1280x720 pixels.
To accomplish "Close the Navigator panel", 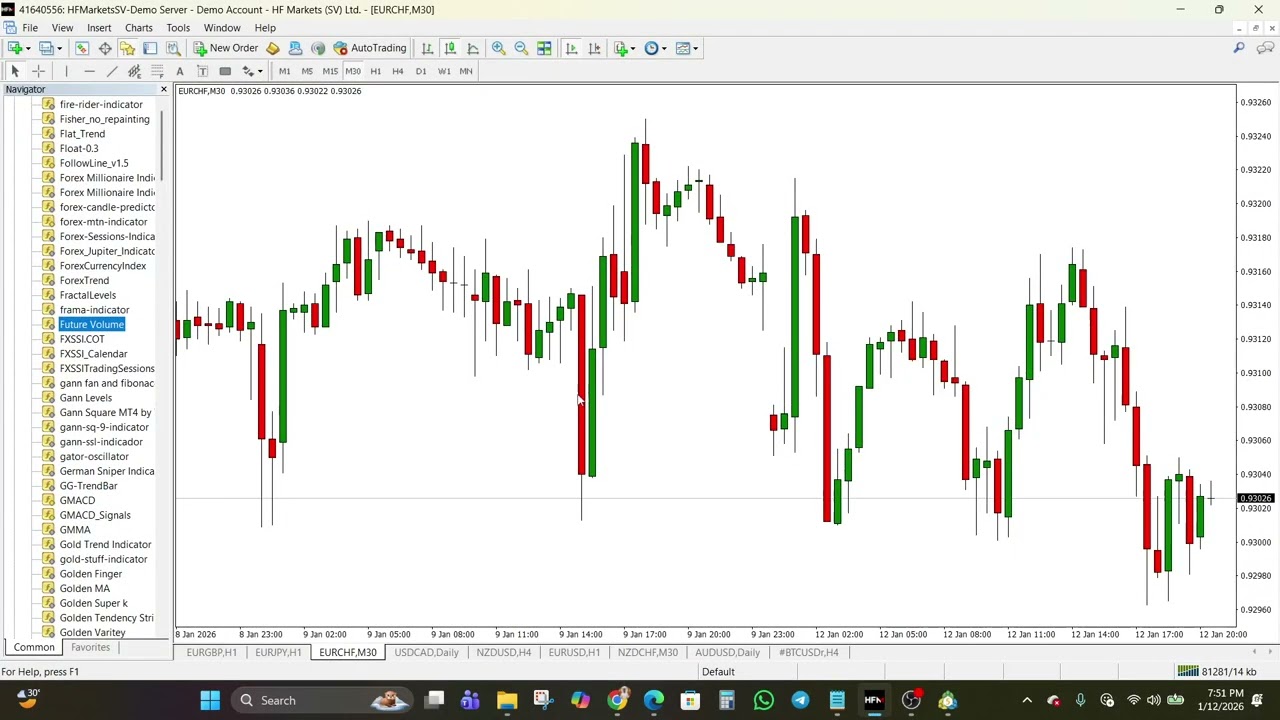I will pos(164,90).
